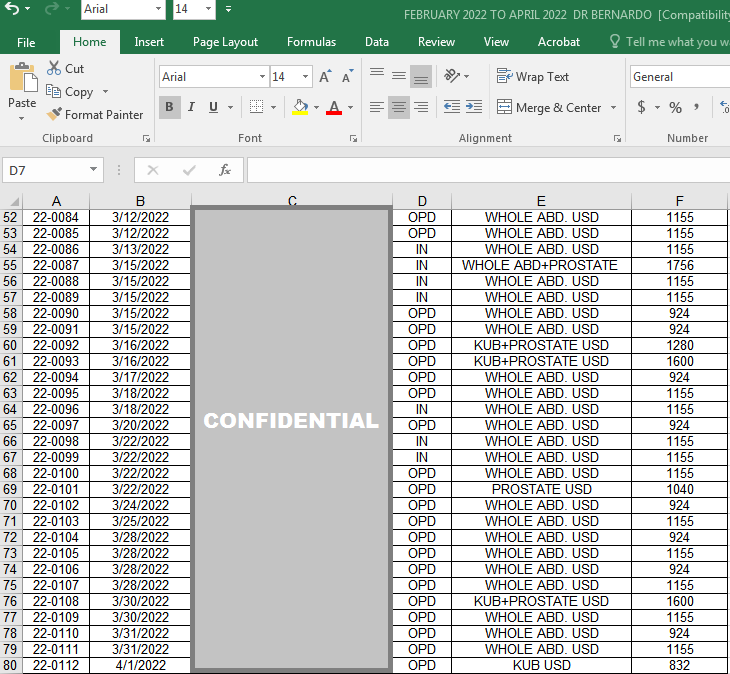Click Decrease Indent icon
Viewport: 730px width, 674px height.
452,108
